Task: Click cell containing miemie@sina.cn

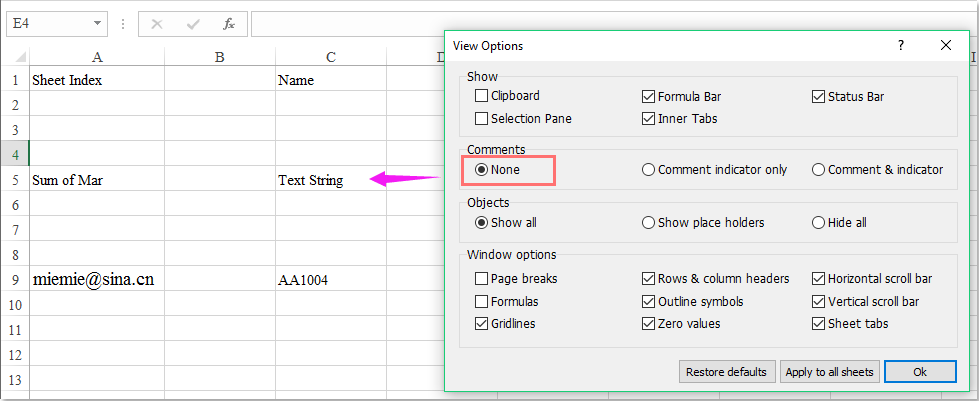Action: pyautogui.click(x=94, y=280)
